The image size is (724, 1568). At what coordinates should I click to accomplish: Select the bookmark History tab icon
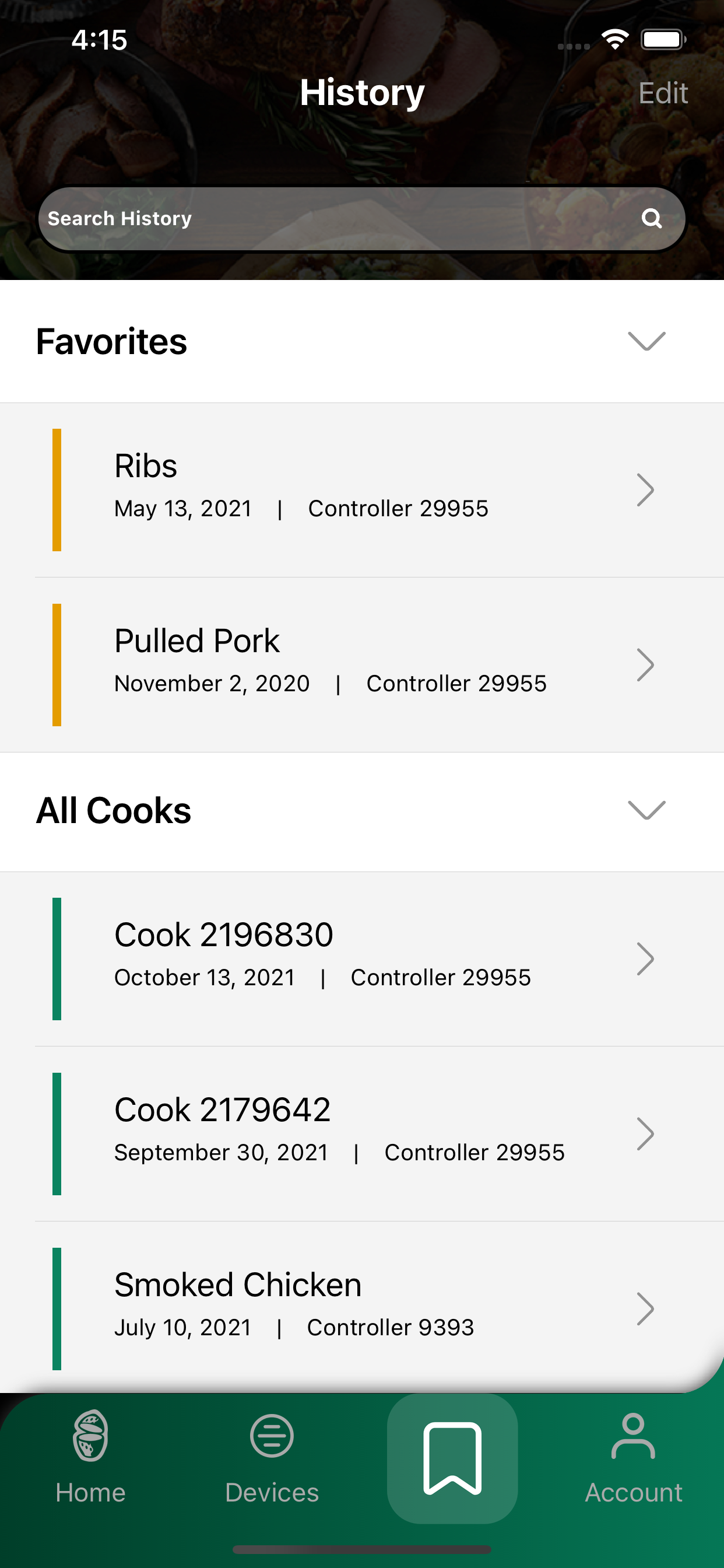[x=453, y=1458]
